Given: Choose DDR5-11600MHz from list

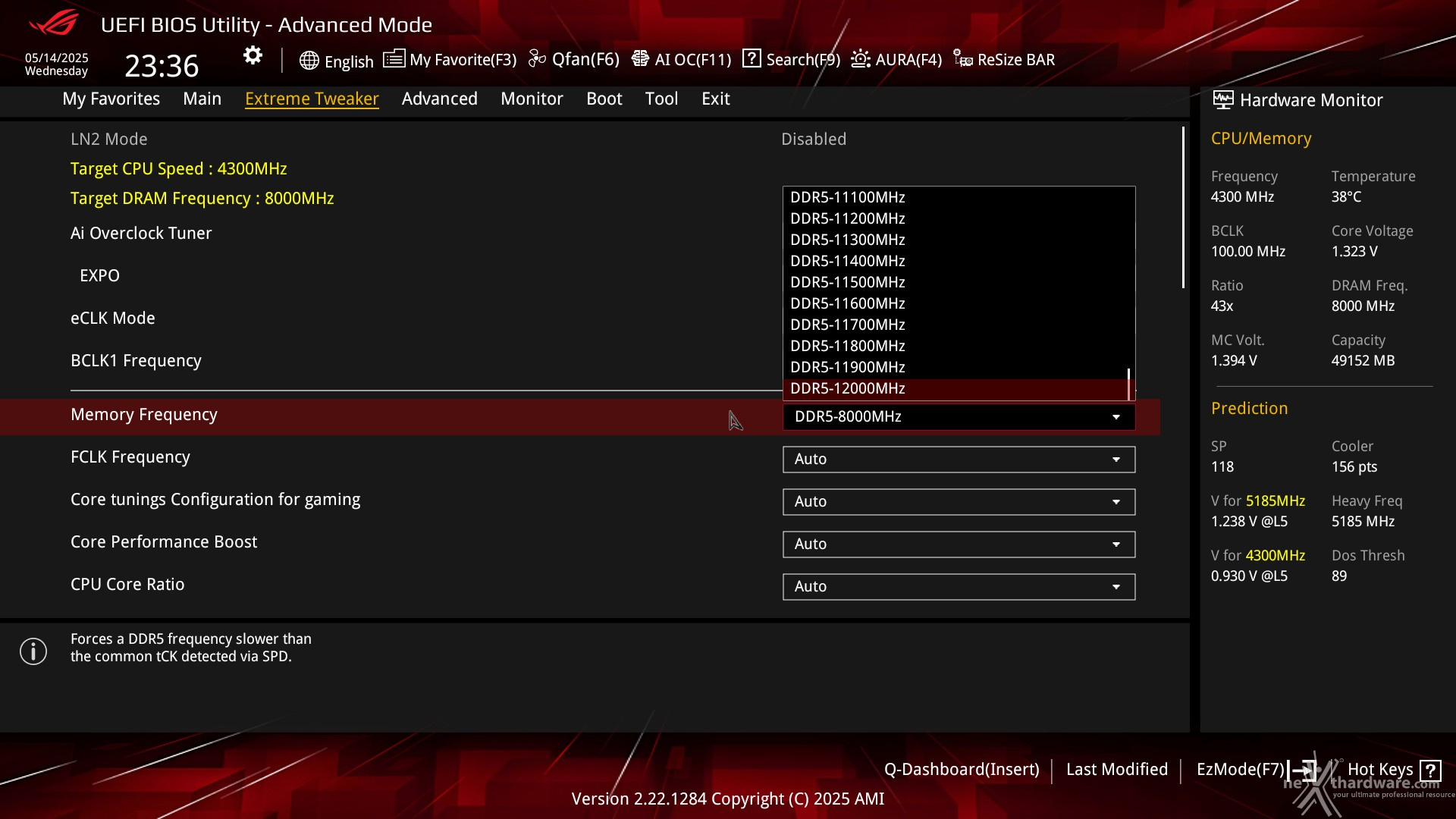Looking at the screenshot, I should tap(955, 303).
